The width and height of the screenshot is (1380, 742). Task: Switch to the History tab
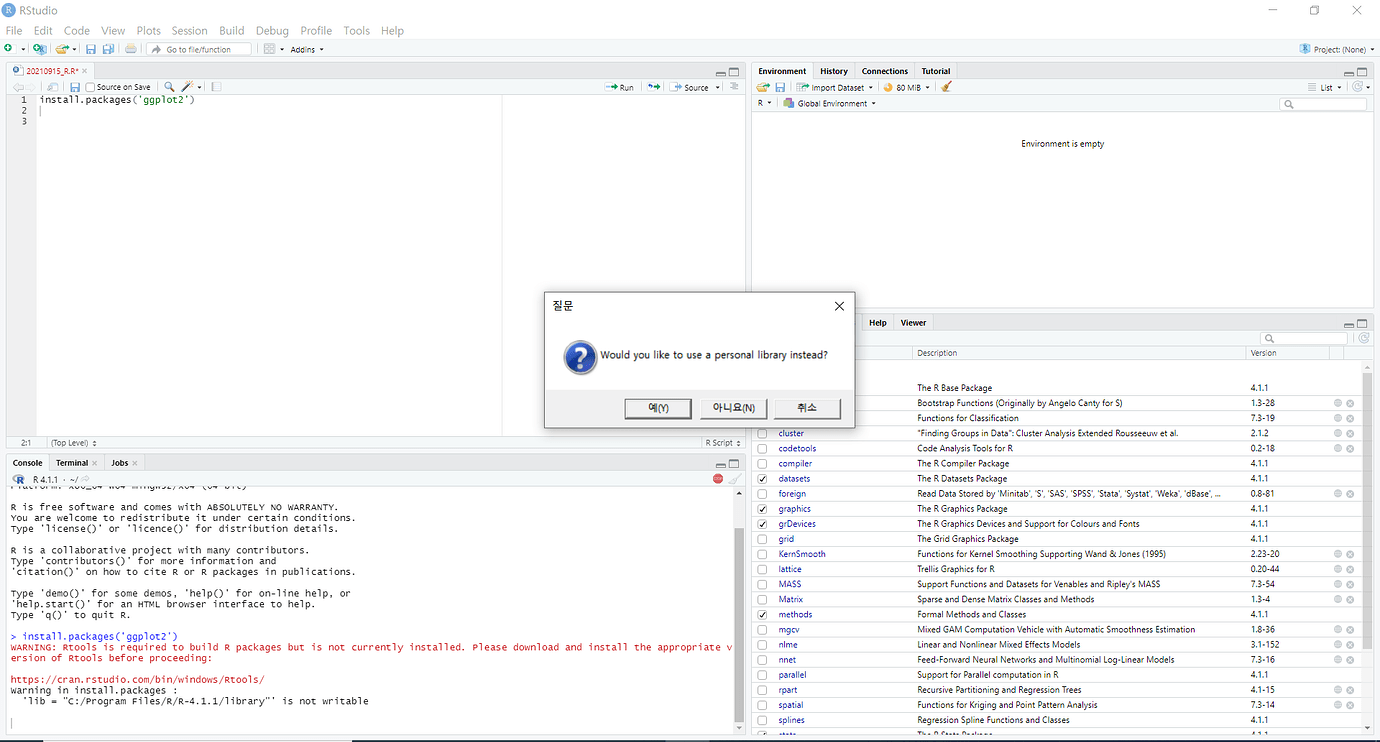coord(833,70)
